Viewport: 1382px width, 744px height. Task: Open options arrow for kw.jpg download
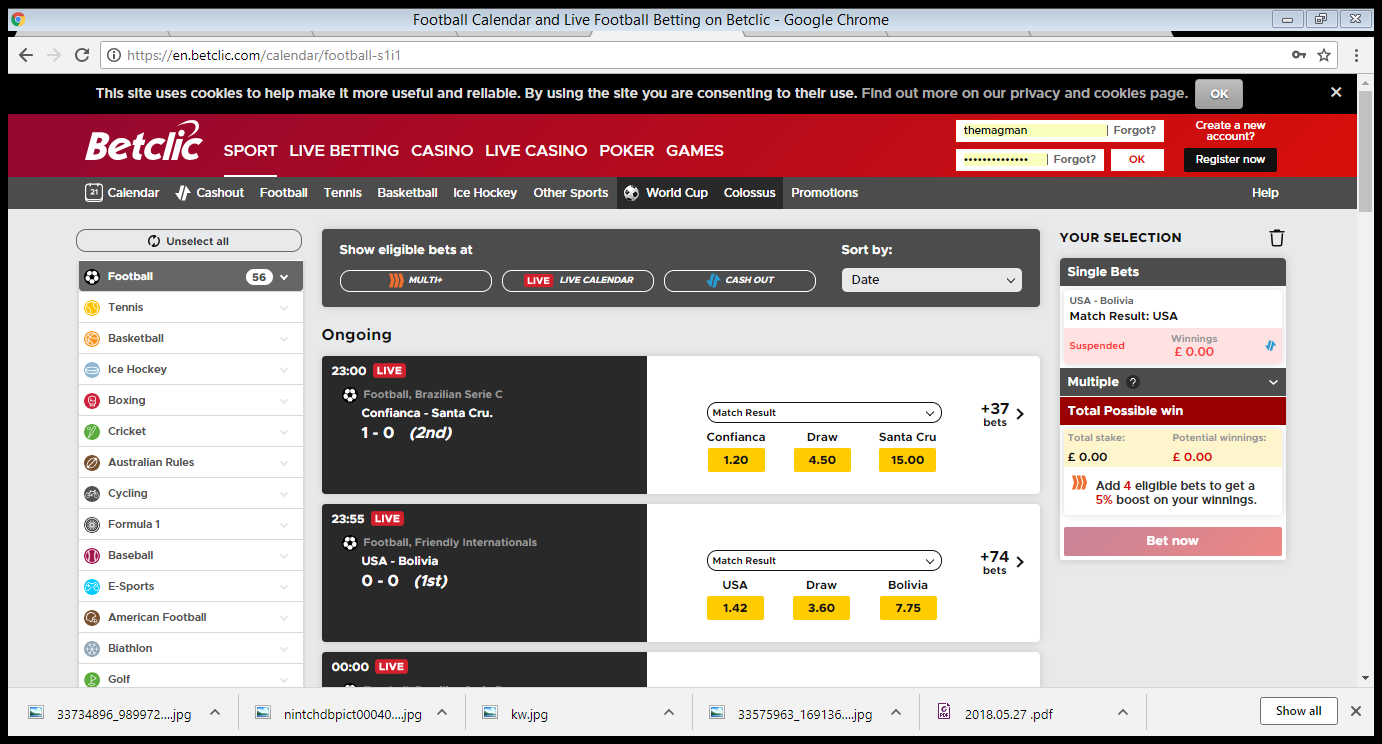[669, 712]
